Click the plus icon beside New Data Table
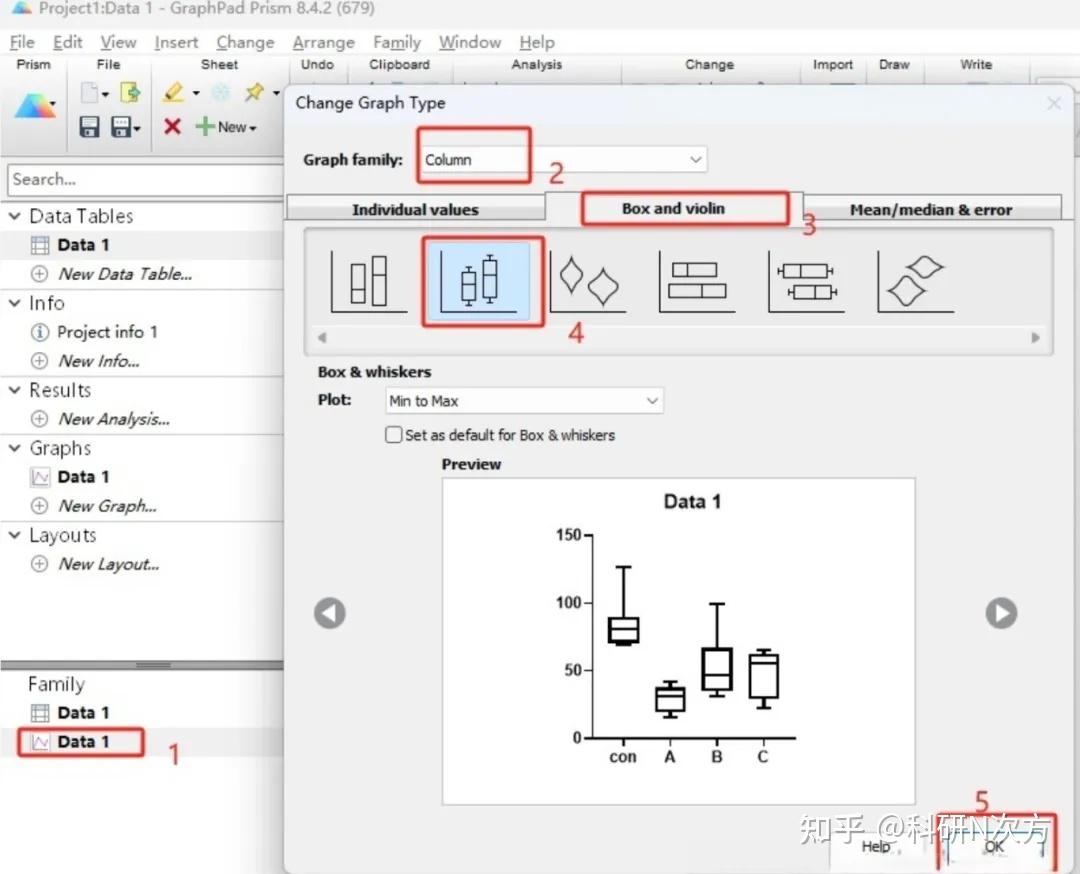 tap(39, 274)
